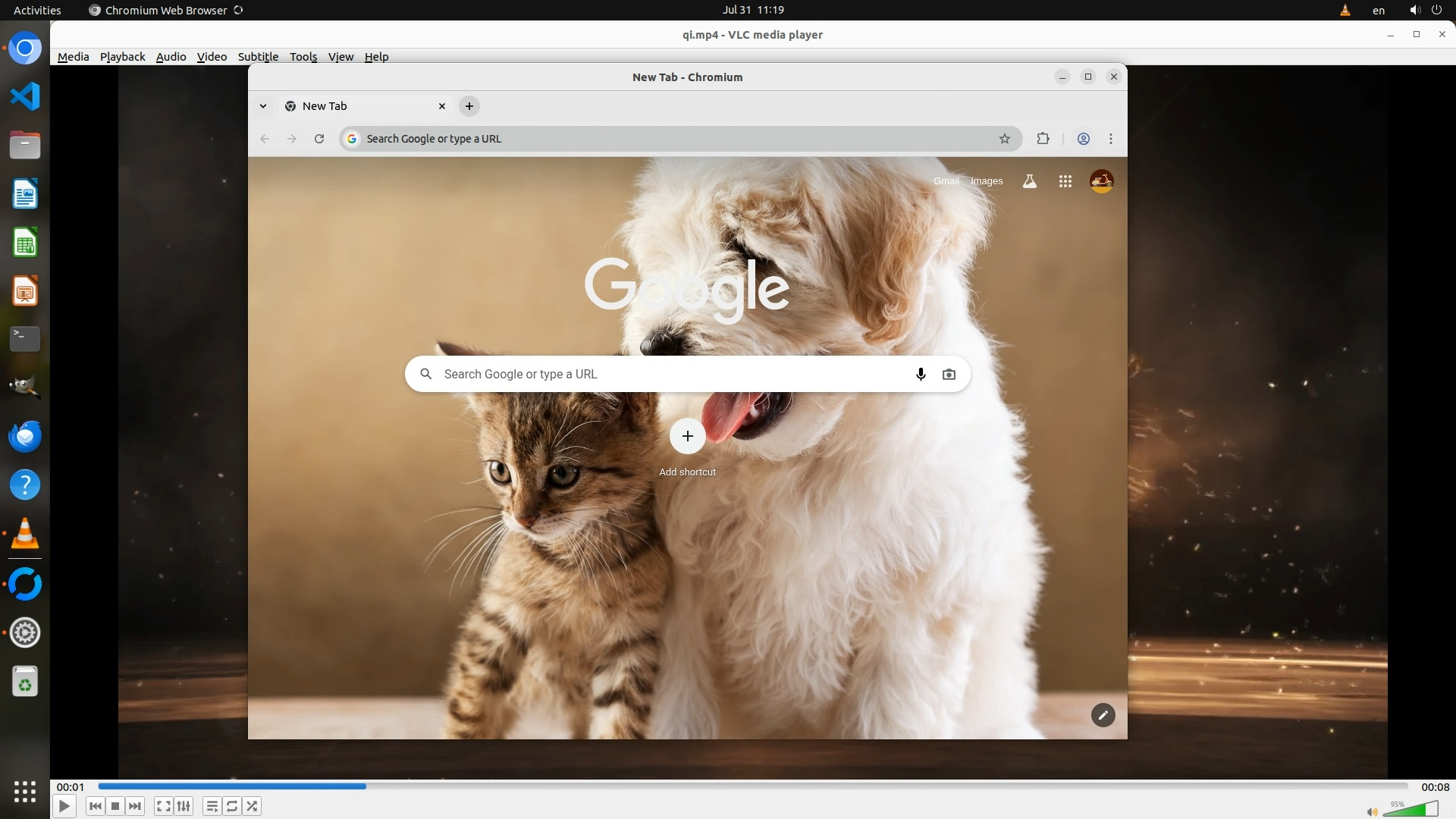The image size is (1456, 819).
Task: Stop playback in VLC
Action: (115, 806)
